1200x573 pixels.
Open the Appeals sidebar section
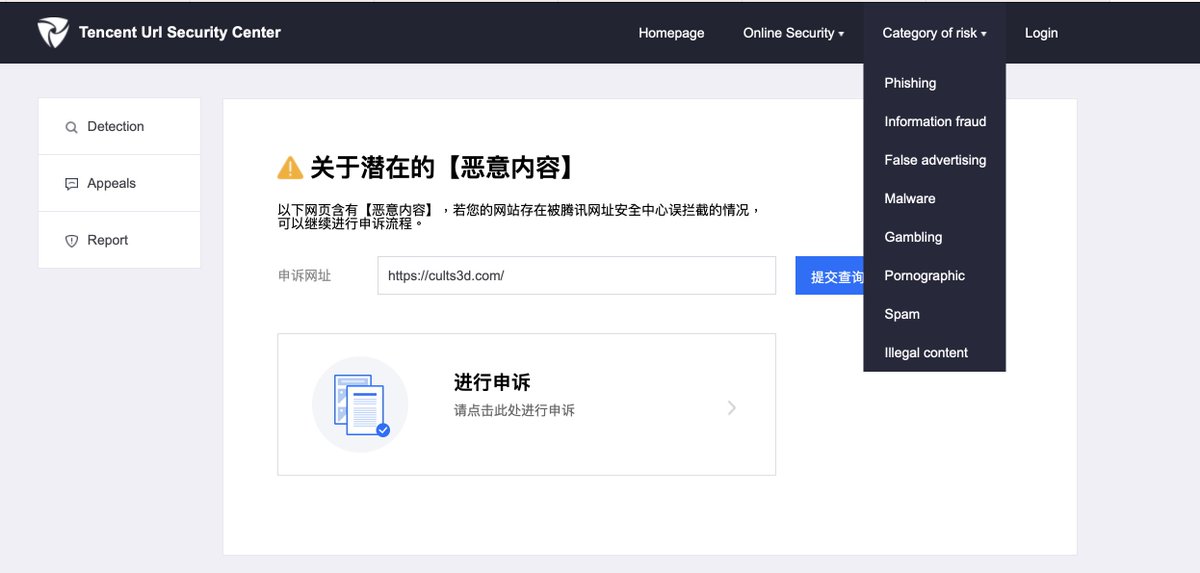tap(119, 183)
